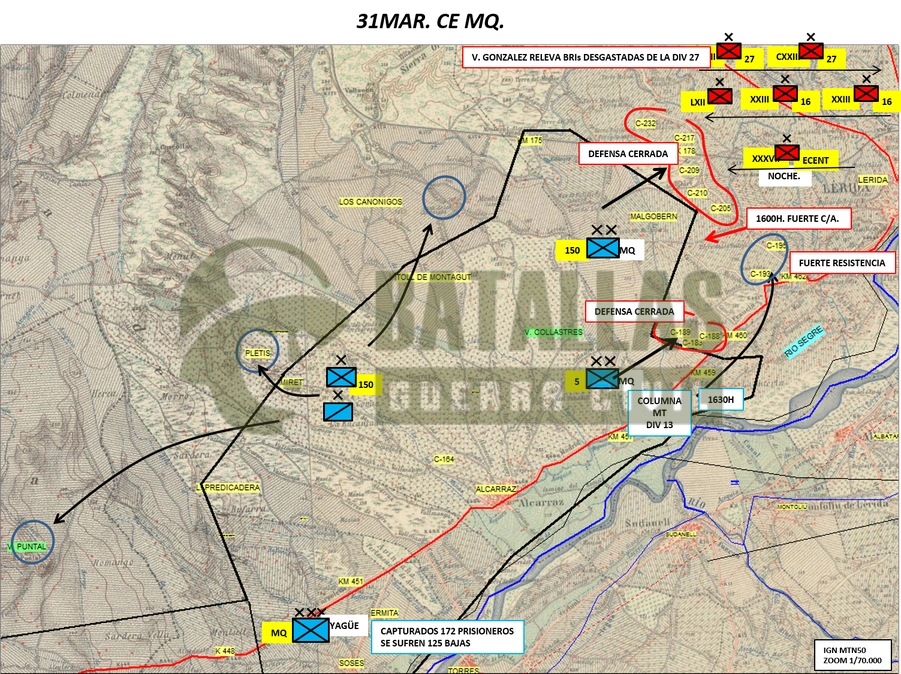Select the COLUMNA MT DIV 13 box
This screenshot has width=901, height=674.
point(659,413)
